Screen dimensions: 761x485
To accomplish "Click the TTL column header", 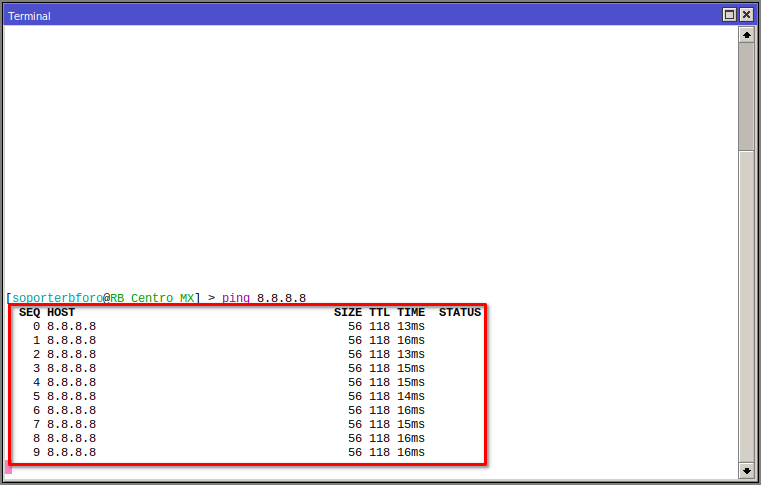I will [379, 313].
